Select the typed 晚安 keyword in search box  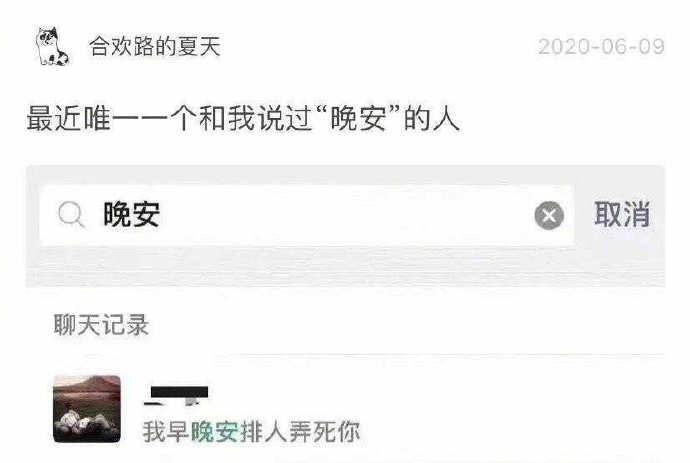click(x=131, y=214)
